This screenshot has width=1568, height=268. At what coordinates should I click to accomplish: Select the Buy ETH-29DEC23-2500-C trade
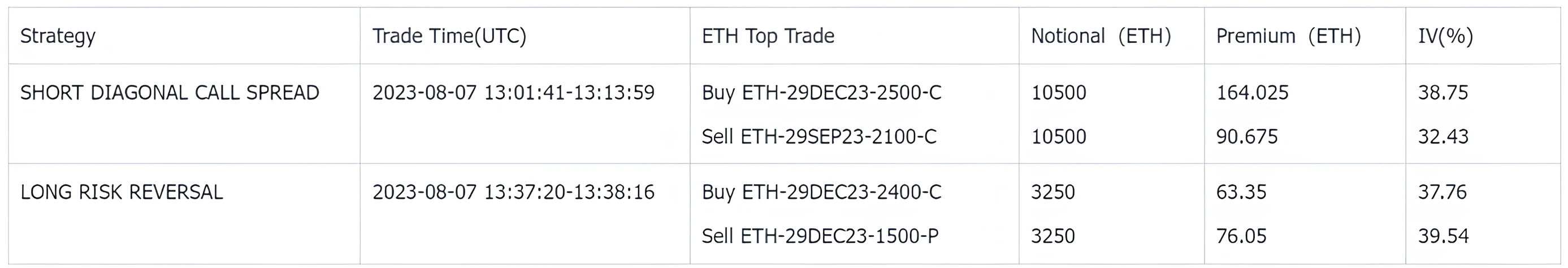coord(821,93)
